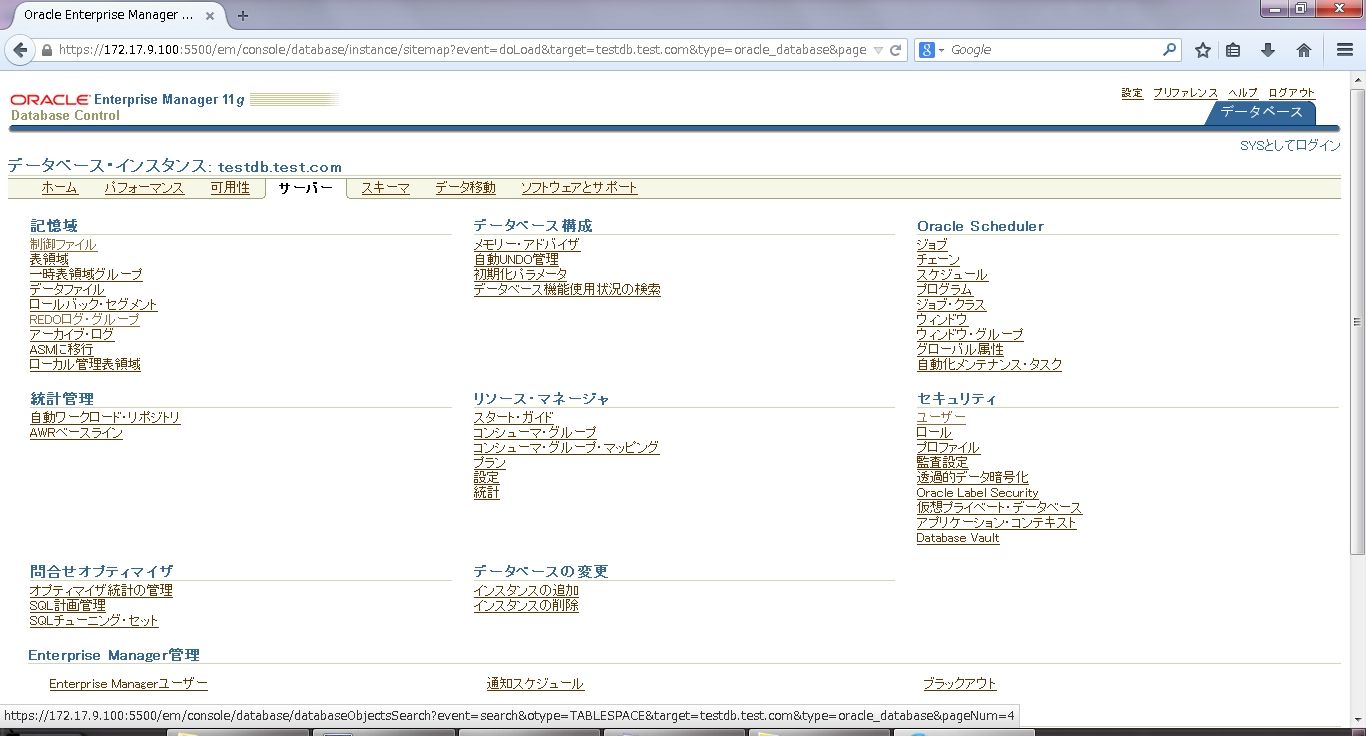
Task: Open the プログラム link under Oracle Scheduler
Action: [944, 289]
